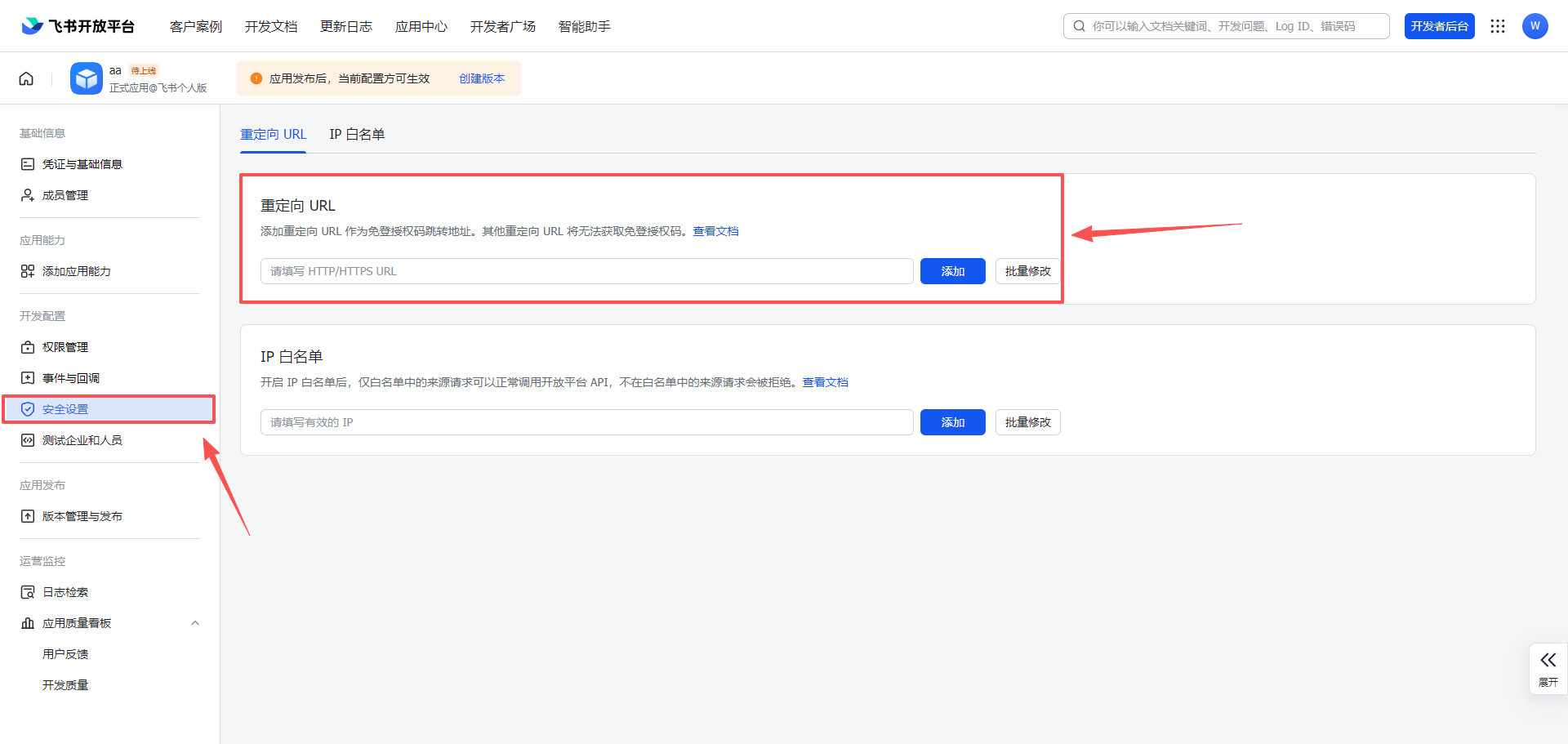Open 开发者后台 button in header
The image size is (1568, 744).
[x=1439, y=26]
